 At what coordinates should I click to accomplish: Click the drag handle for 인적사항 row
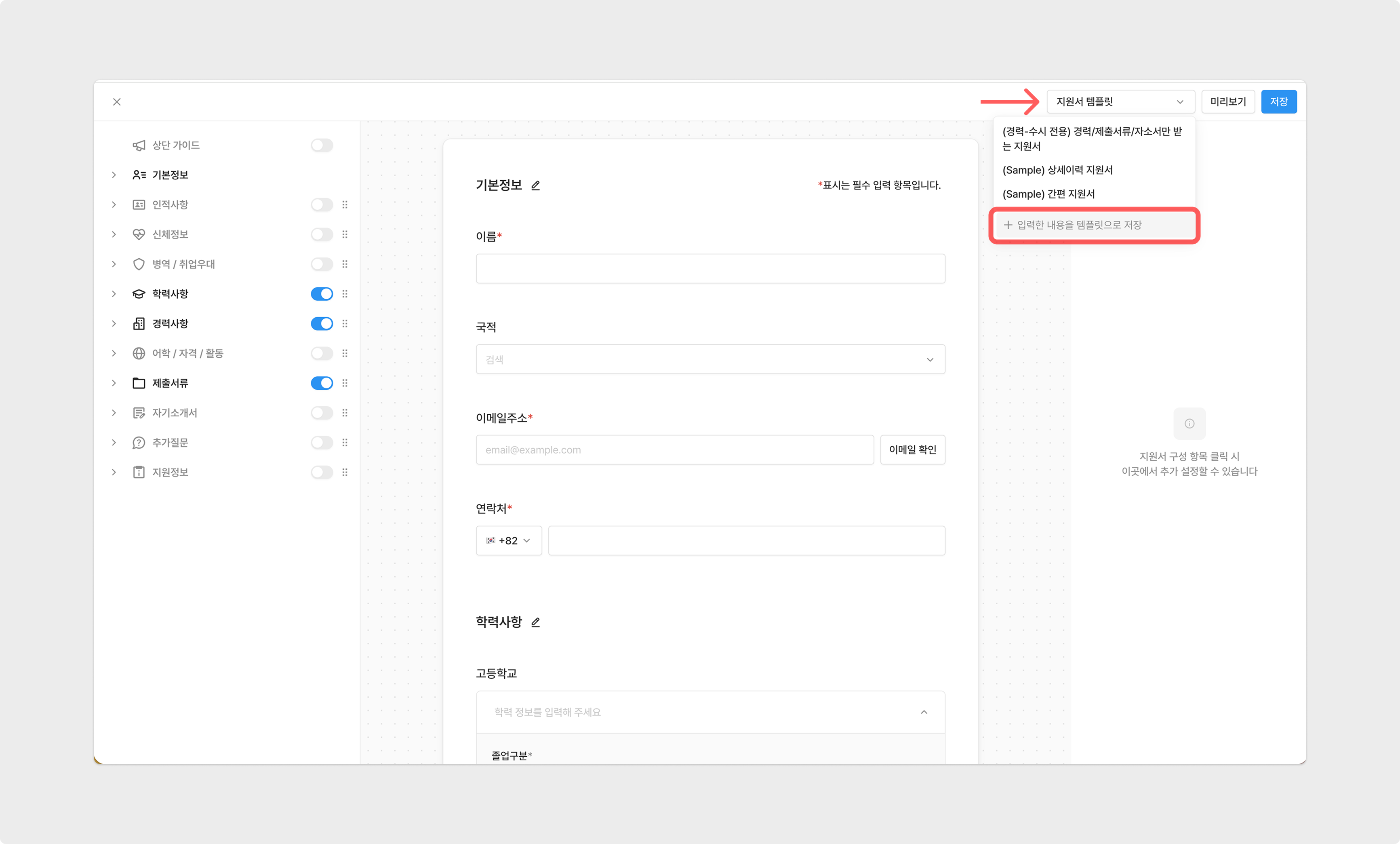coord(345,205)
